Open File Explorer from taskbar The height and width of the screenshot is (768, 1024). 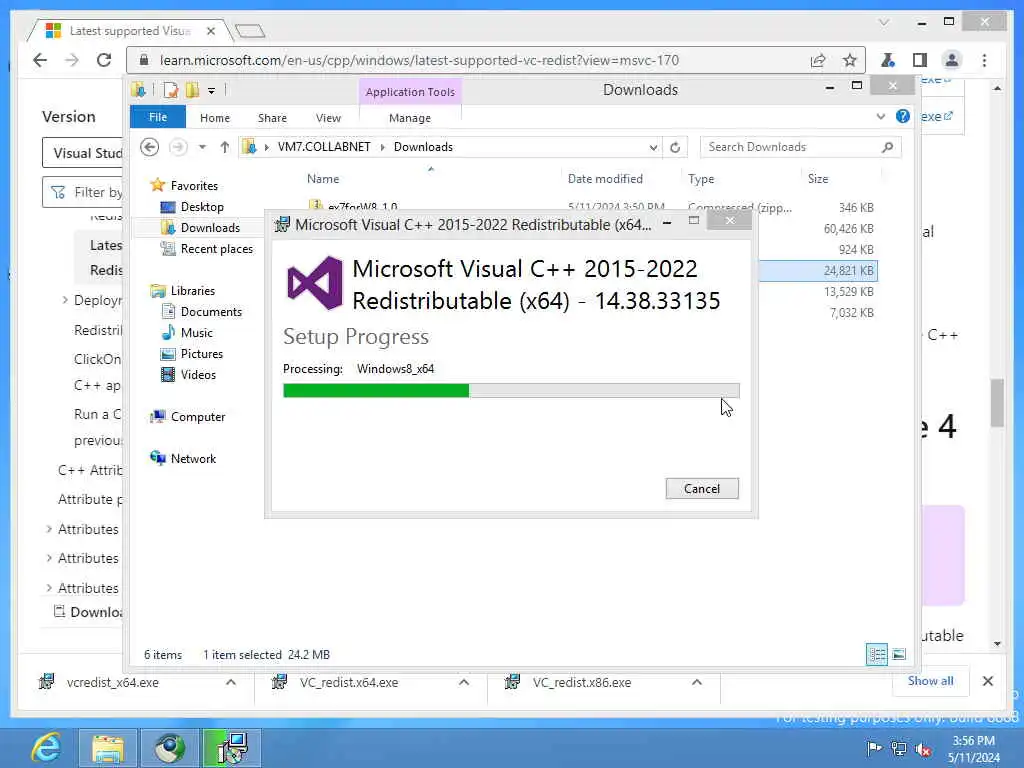point(108,748)
